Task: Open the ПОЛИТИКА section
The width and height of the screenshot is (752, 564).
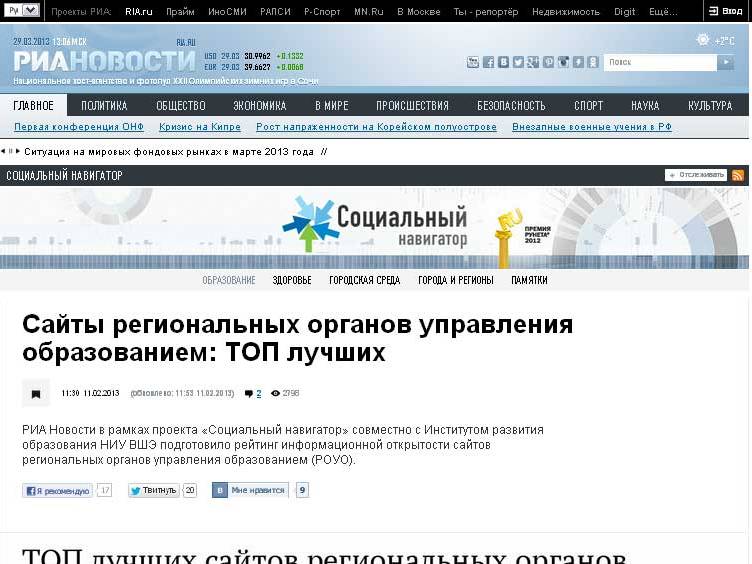Action: point(104,106)
